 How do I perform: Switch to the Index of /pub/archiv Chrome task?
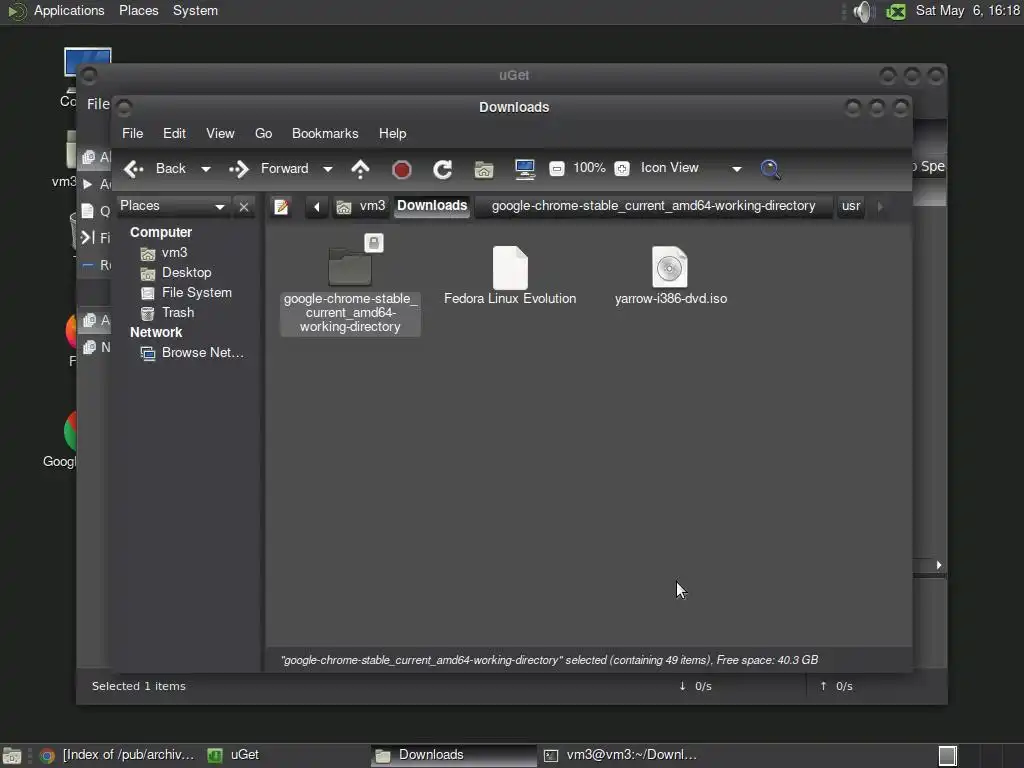[117, 756]
